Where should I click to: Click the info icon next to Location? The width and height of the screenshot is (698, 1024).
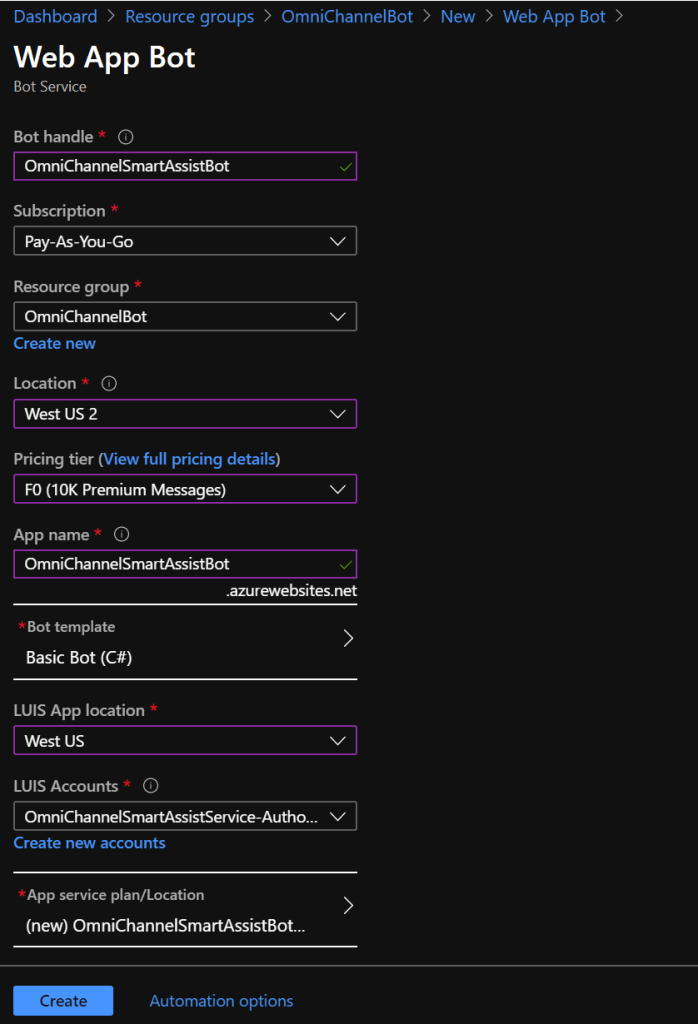110,384
